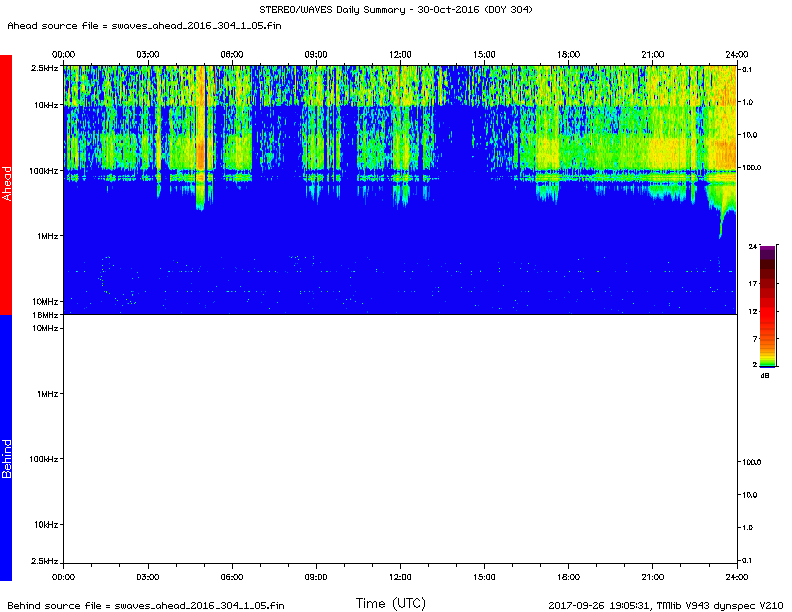The image size is (792, 612).
Task: Click the 21:00 tick on top time axis
Action: pos(653,54)
